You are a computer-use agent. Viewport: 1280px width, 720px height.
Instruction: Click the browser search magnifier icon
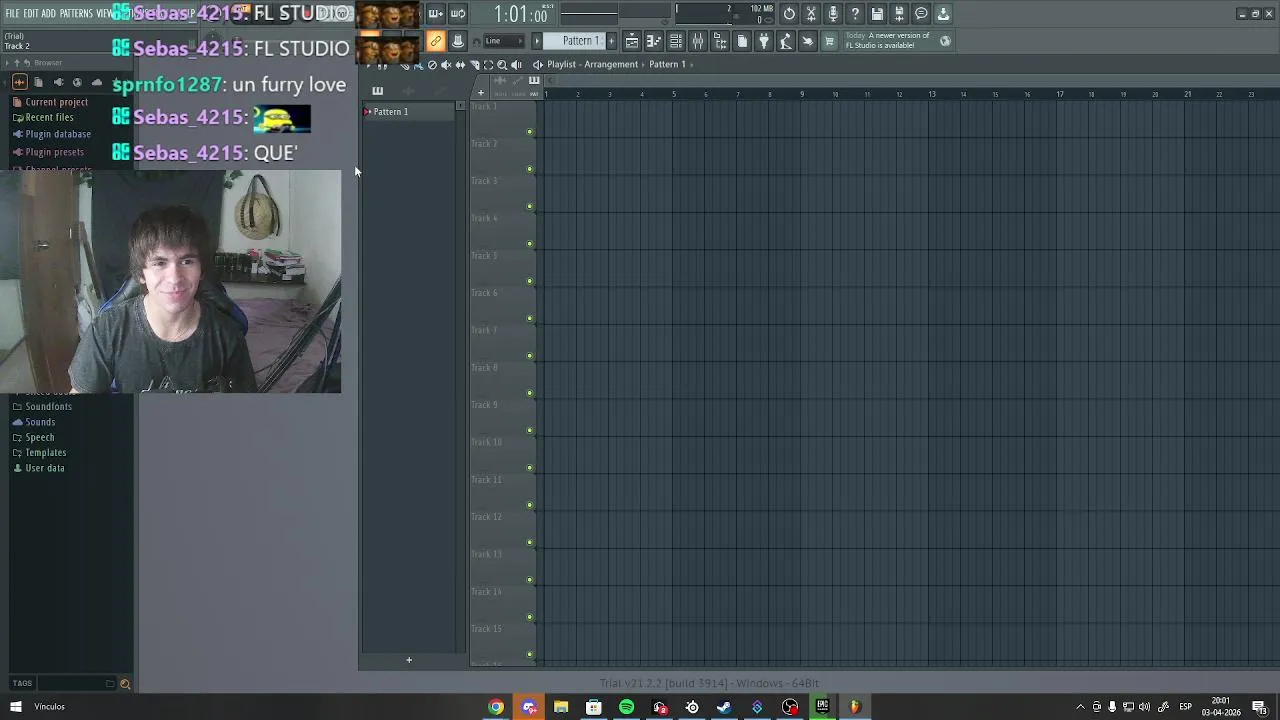125,684
